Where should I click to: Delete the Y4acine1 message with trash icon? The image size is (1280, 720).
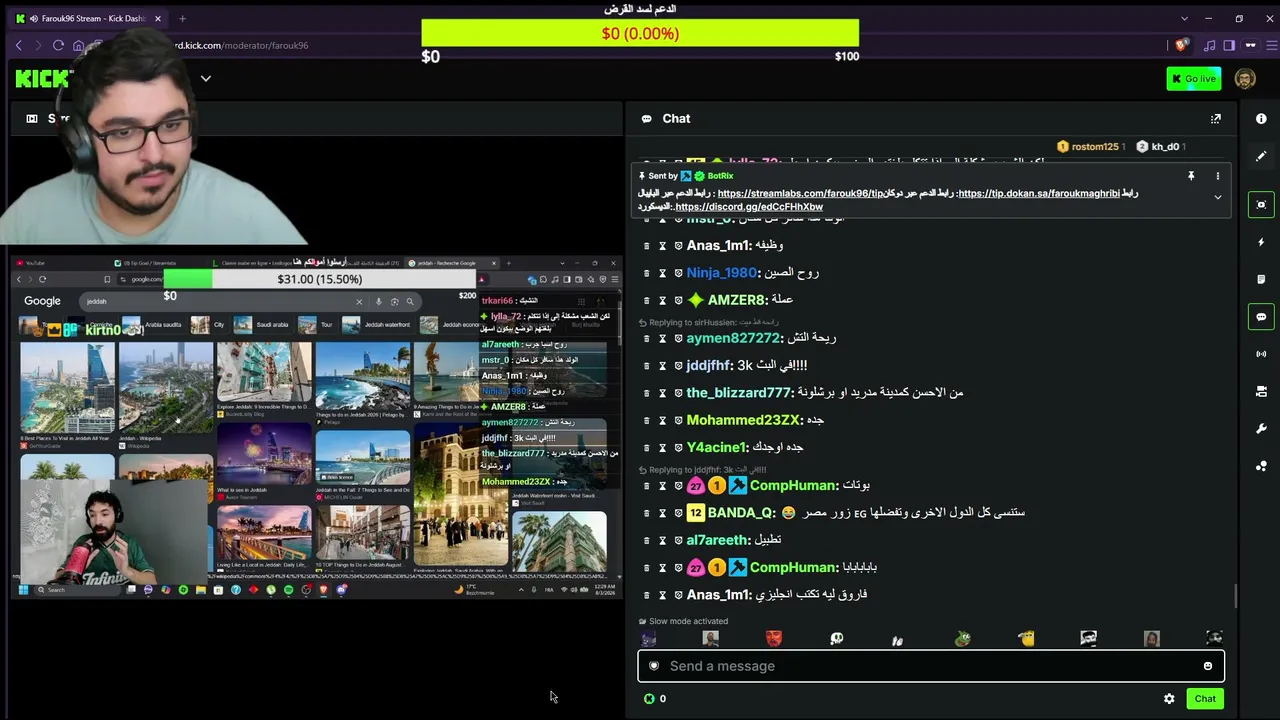pyautogui.click(x=647, y=448)
